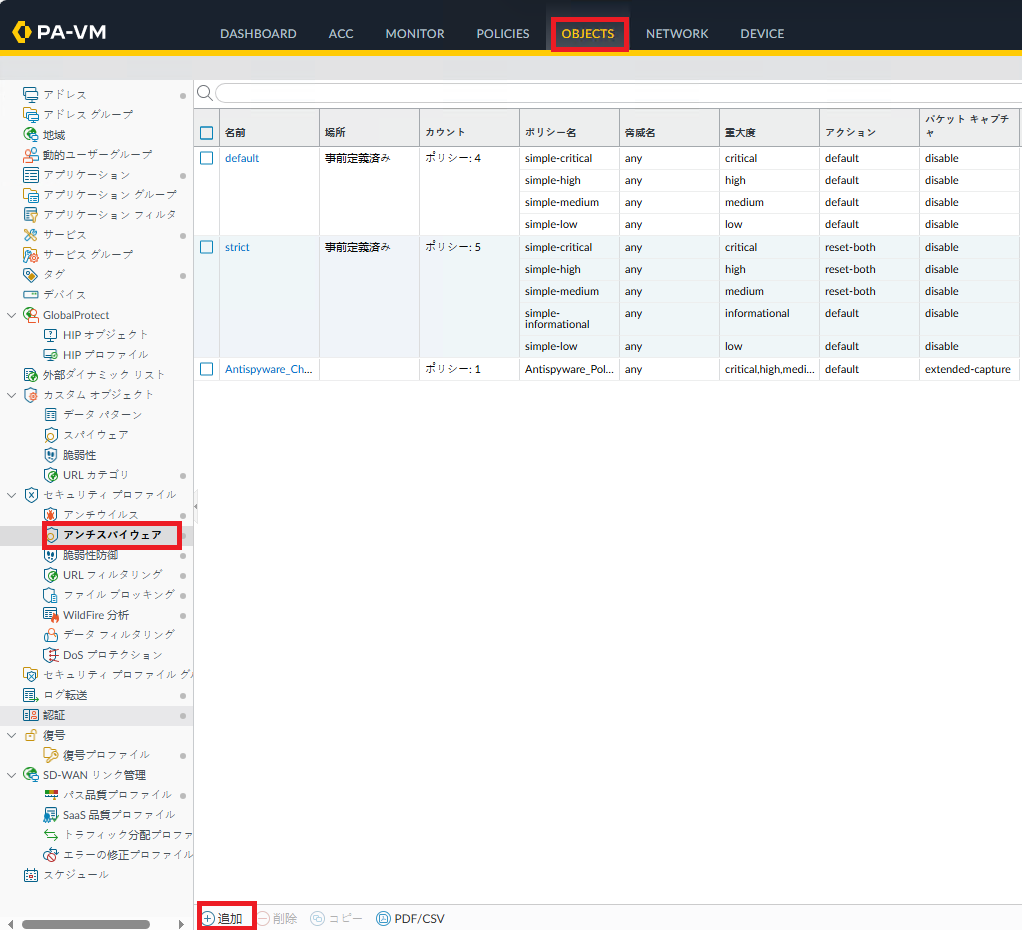Click the アドレス sidebar icon
1022x930 pixels.
(31, 94)
